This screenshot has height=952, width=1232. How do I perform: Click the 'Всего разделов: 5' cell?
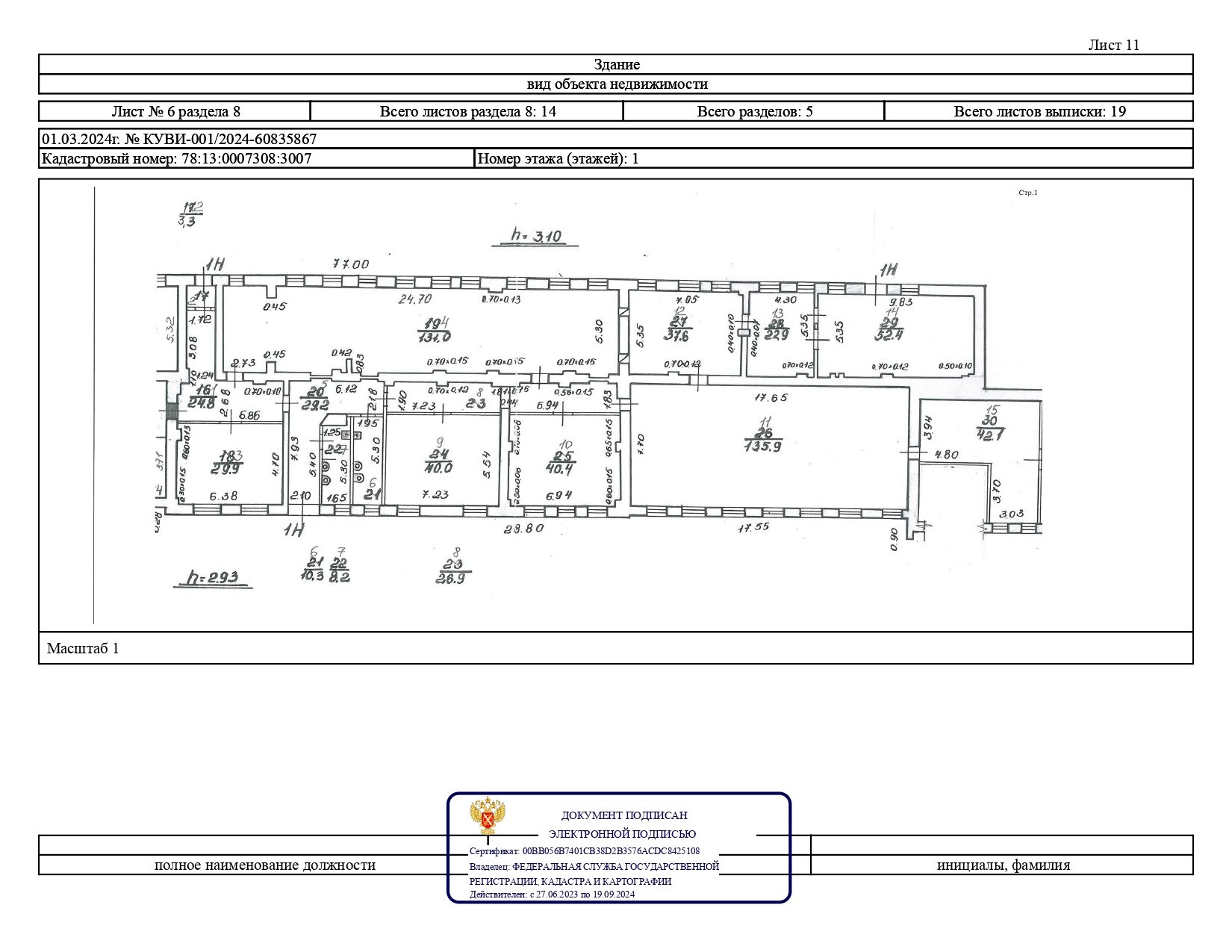pyautogui.click(x=754, y=111)
